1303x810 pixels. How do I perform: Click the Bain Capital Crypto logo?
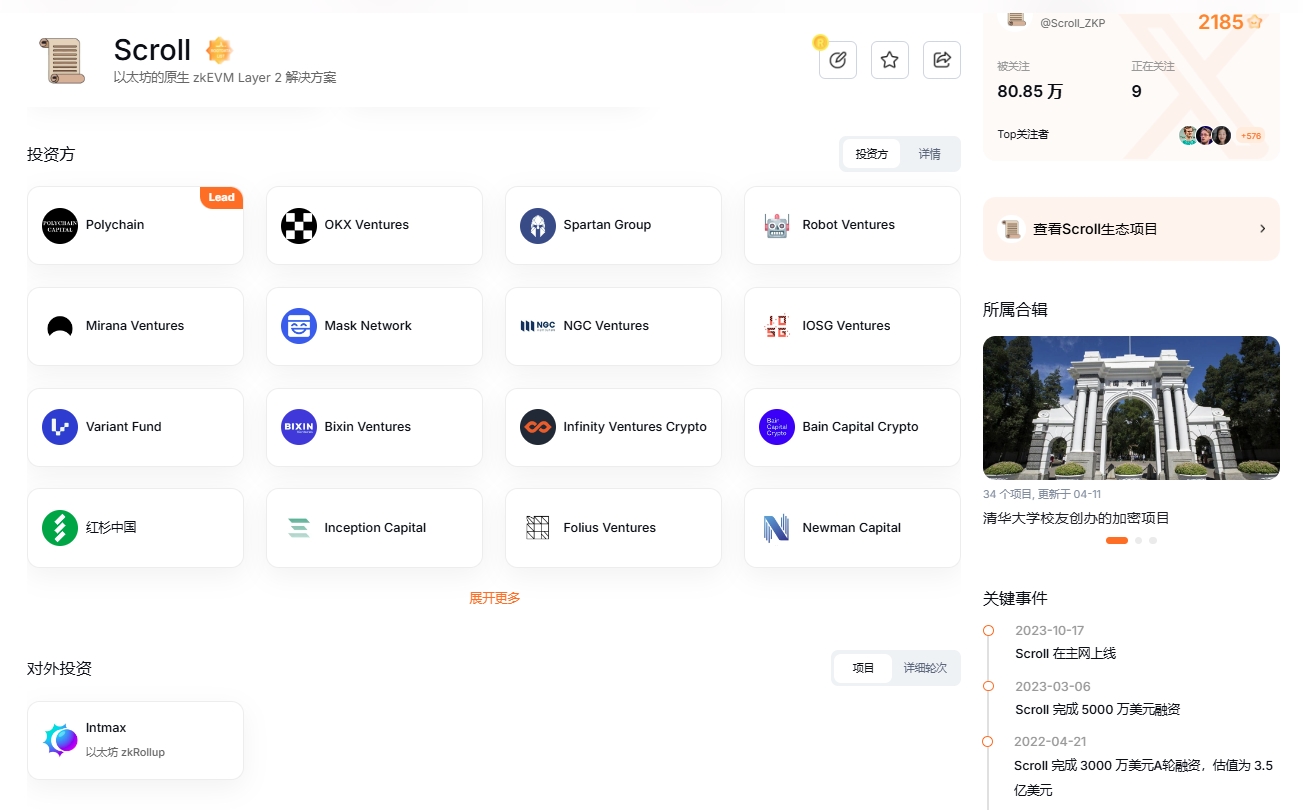777,427
